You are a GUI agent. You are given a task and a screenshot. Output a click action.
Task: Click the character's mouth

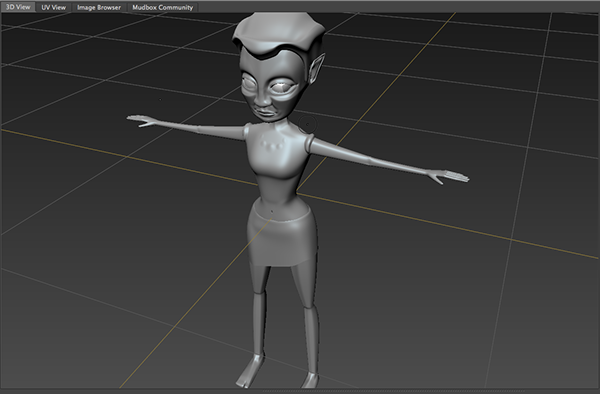(x=266, y=112)
